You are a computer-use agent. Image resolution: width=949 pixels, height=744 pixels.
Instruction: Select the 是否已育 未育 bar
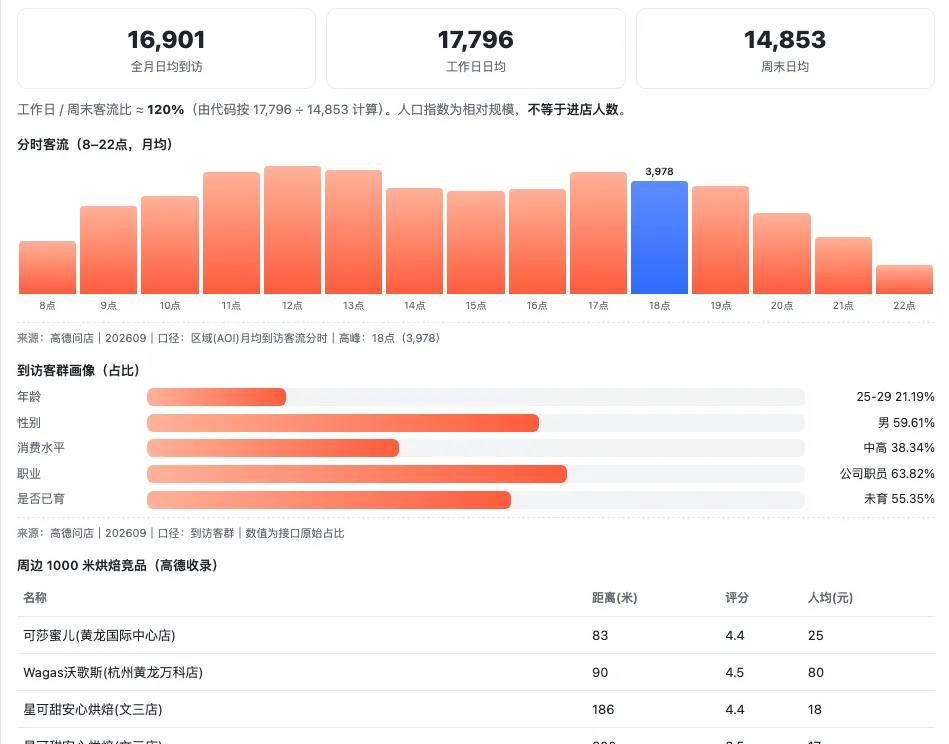point(476,499)
